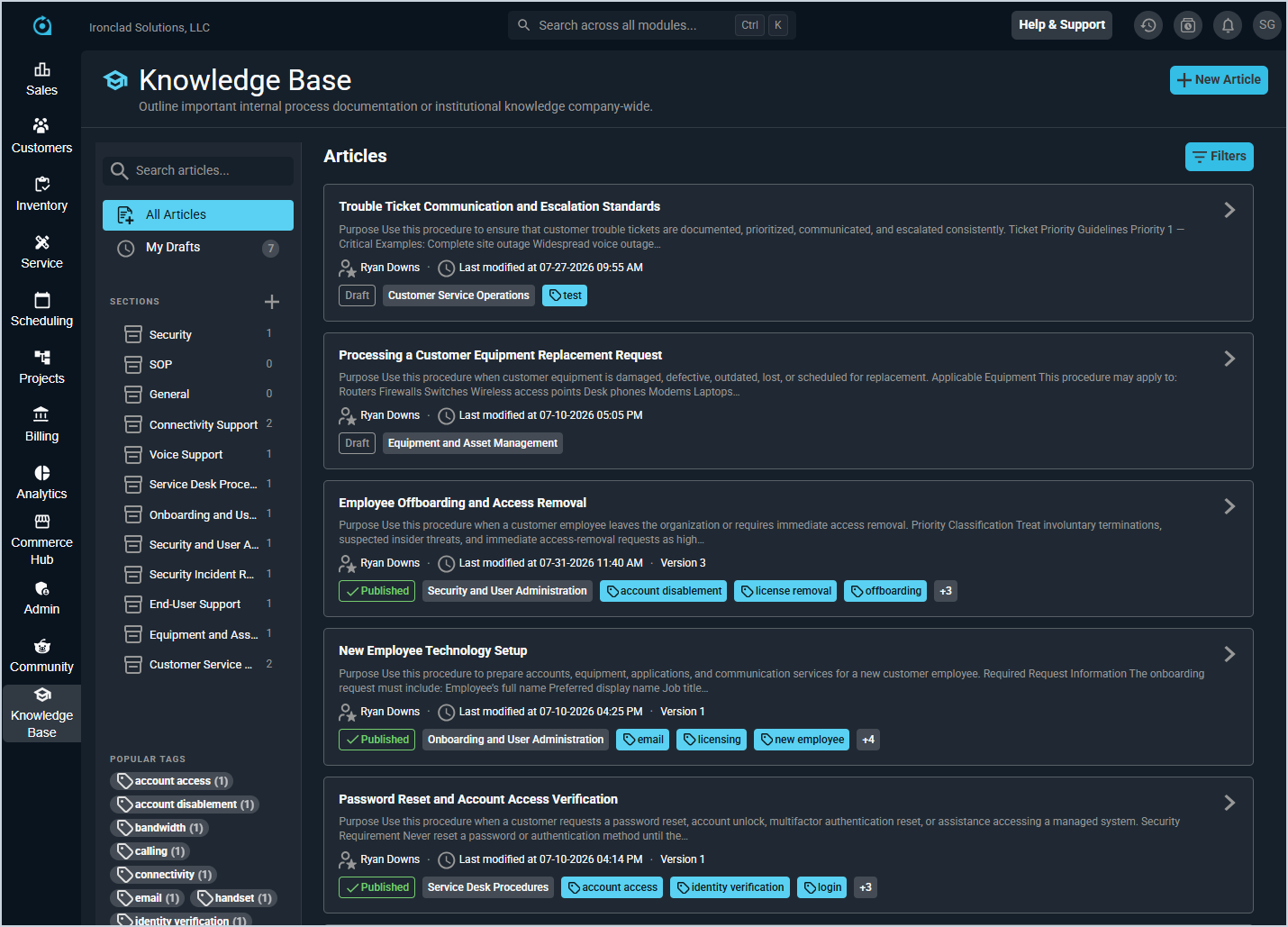Viewport: 1288px width, 927px height.
Task: Click the bandwidth popular tag
Action: coord(159,828)
